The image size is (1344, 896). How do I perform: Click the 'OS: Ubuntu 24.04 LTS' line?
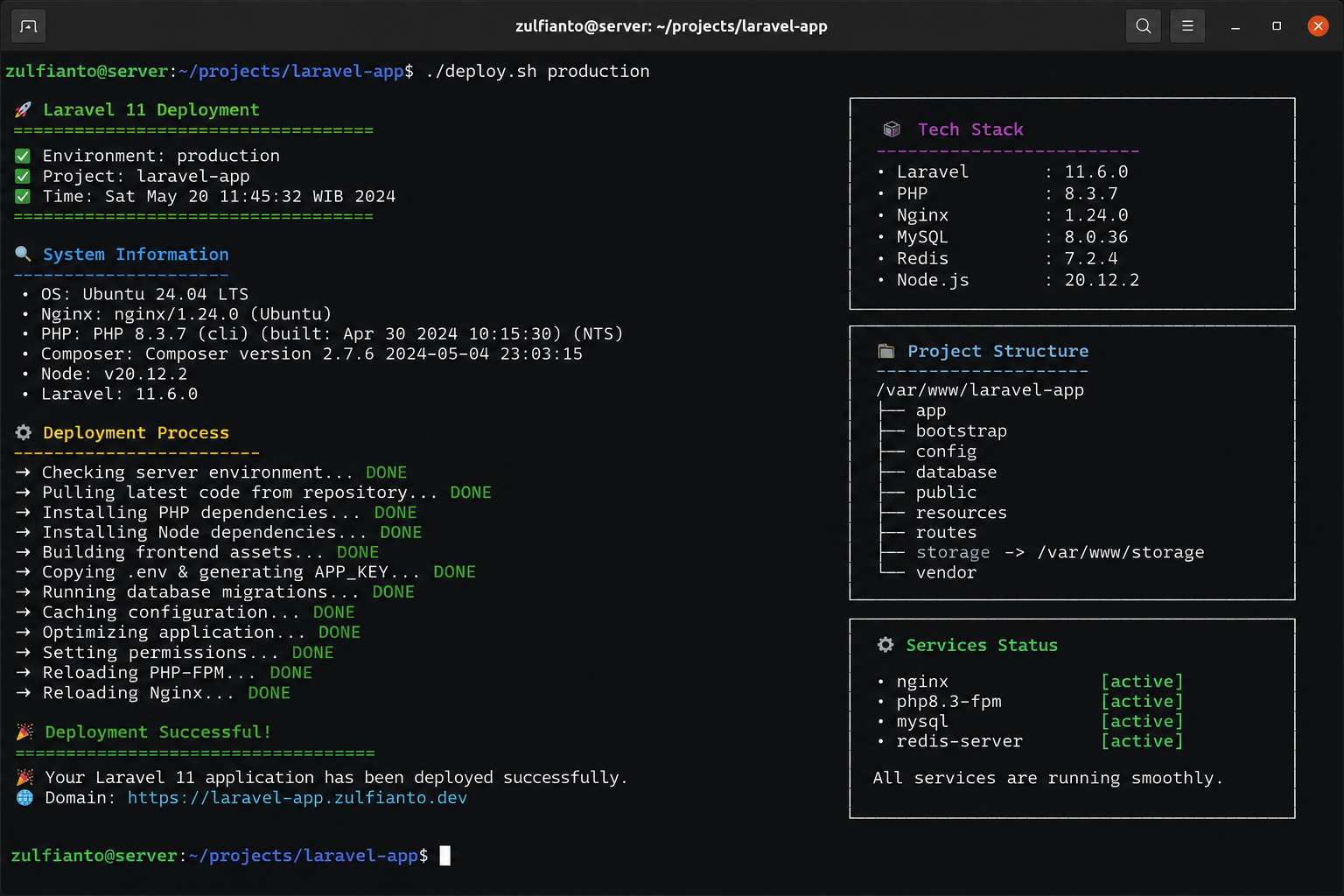144,294
